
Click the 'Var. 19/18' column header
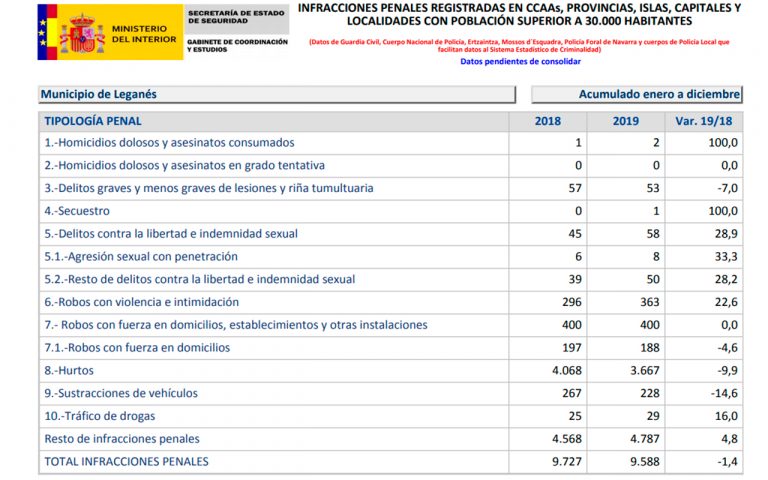point(703,121)
